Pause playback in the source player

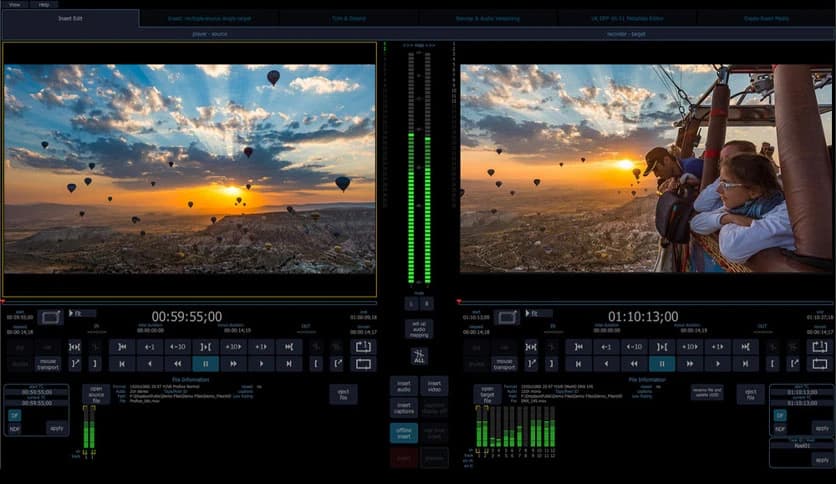pyautogui.click(x=205, y=364)
